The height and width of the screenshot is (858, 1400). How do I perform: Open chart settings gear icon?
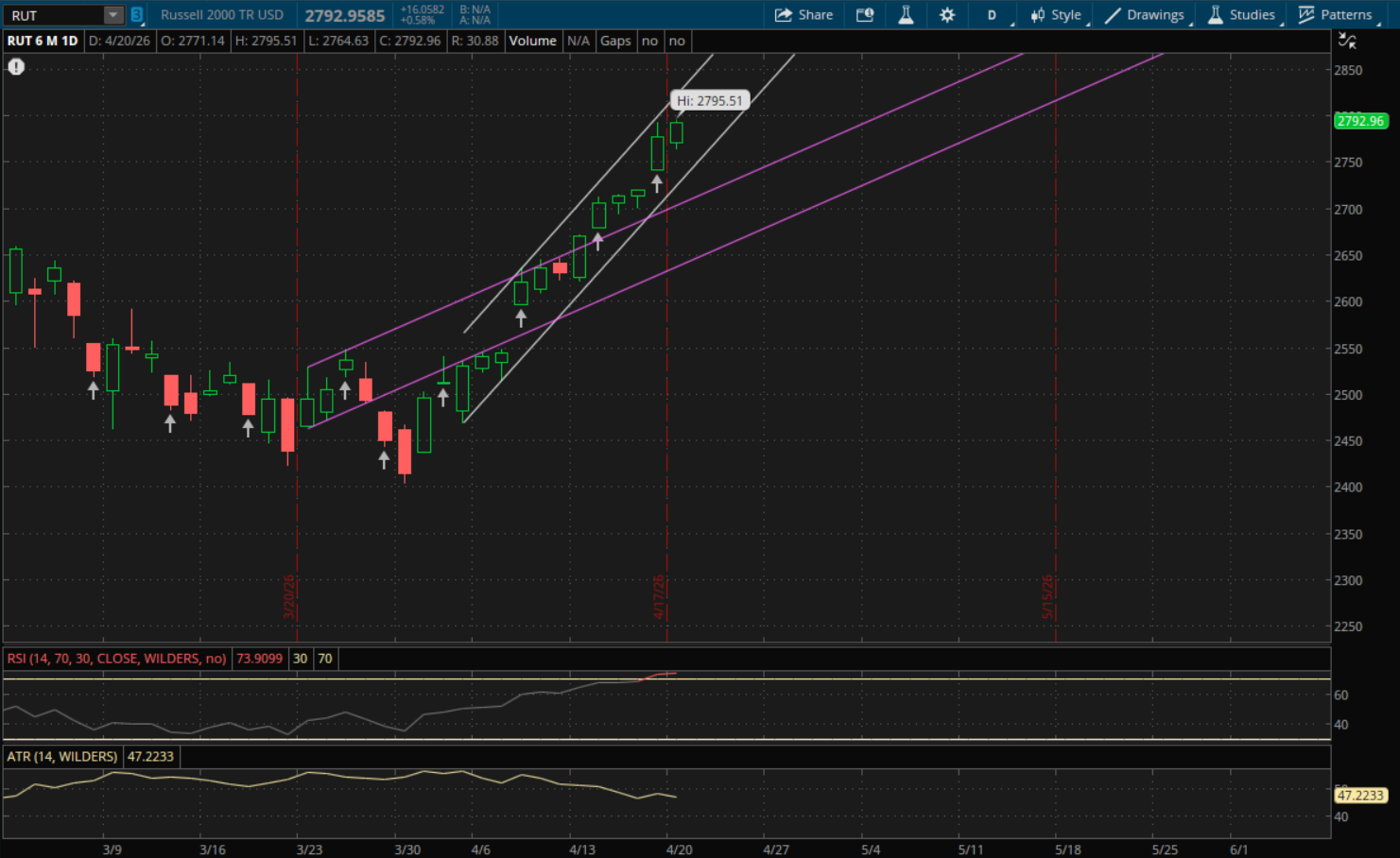pyautogui.click(x=947, y=15)
